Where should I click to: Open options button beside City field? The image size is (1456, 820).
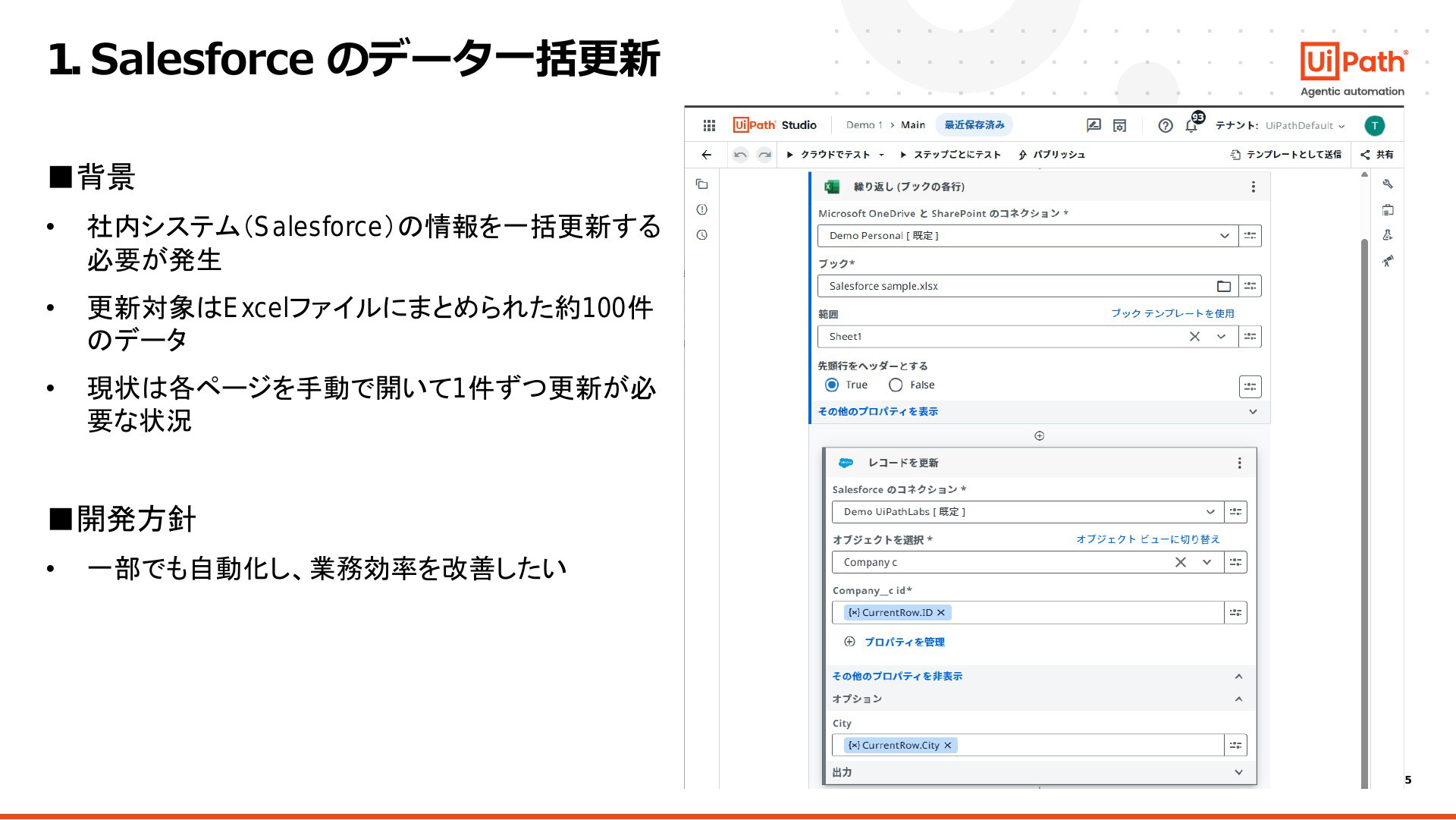(1236, 746)
